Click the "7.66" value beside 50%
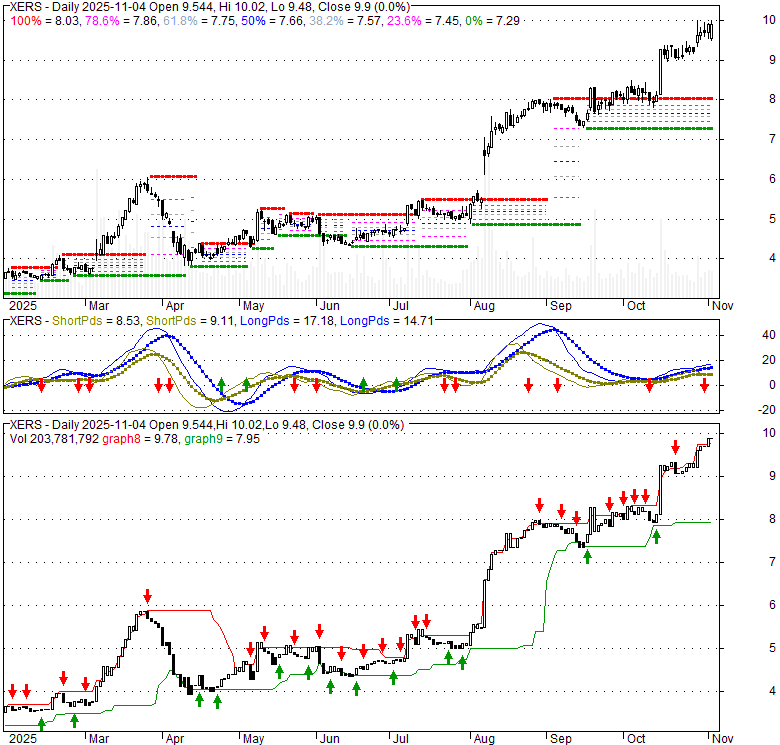This screenshot has height=745, width=780. click(291, 21)
